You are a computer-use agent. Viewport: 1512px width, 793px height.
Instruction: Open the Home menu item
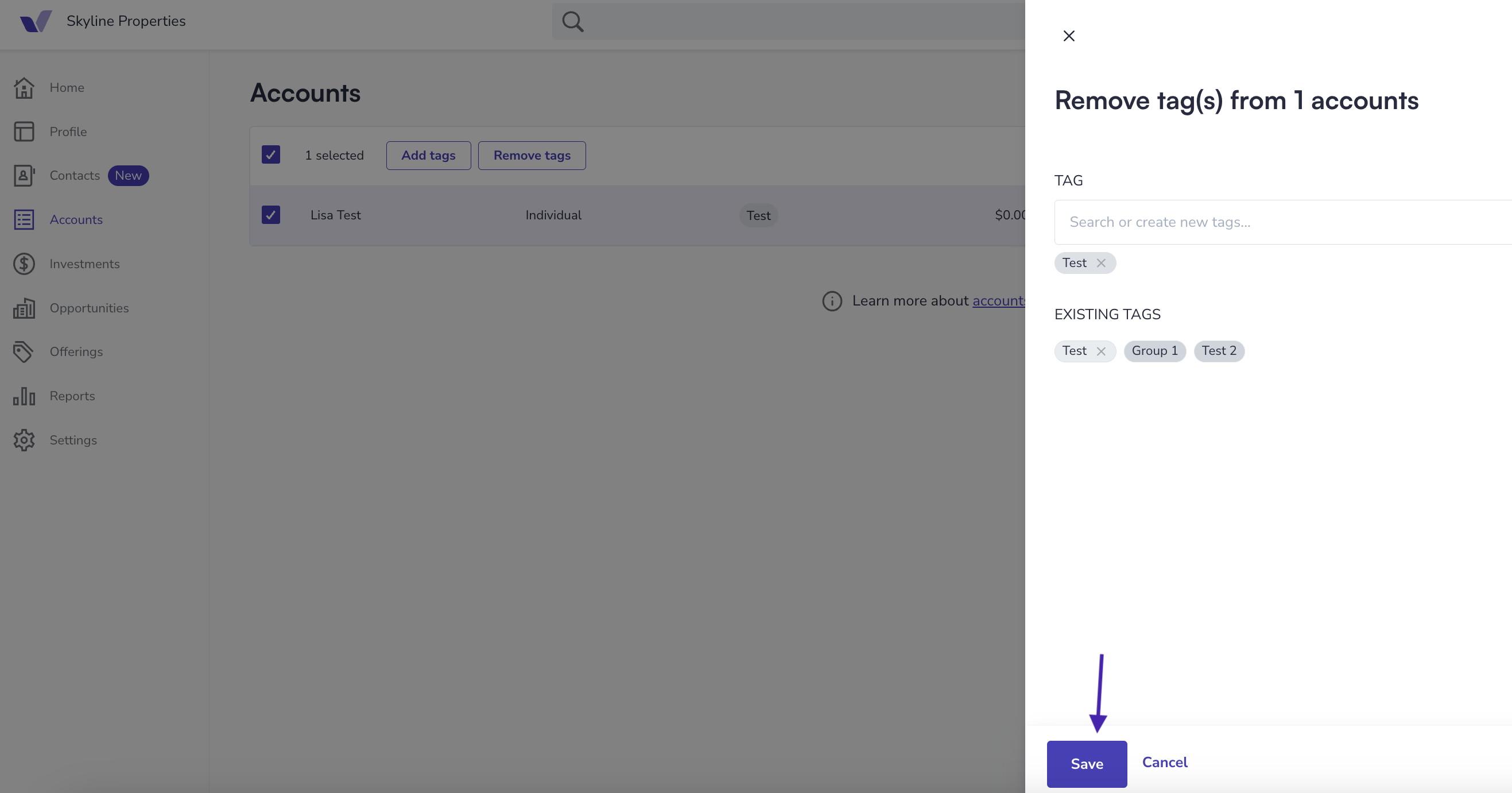pos(67,87)
